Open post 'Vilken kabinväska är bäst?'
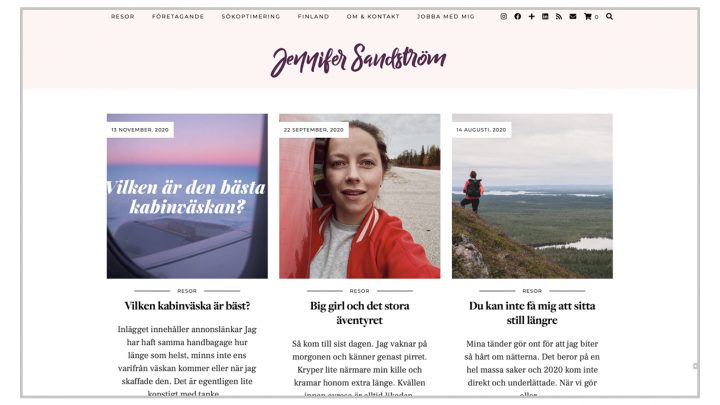720x405 pixels. (x=187, y=306)
